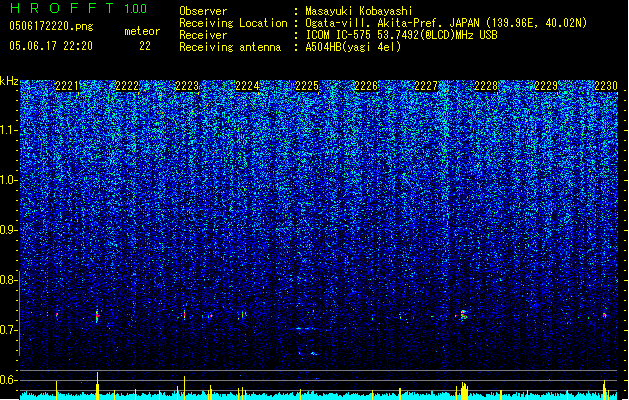Click the tallest yellow intensity spike before 2222
Viewport: 629px width, 400px height.
pos(97,386)
